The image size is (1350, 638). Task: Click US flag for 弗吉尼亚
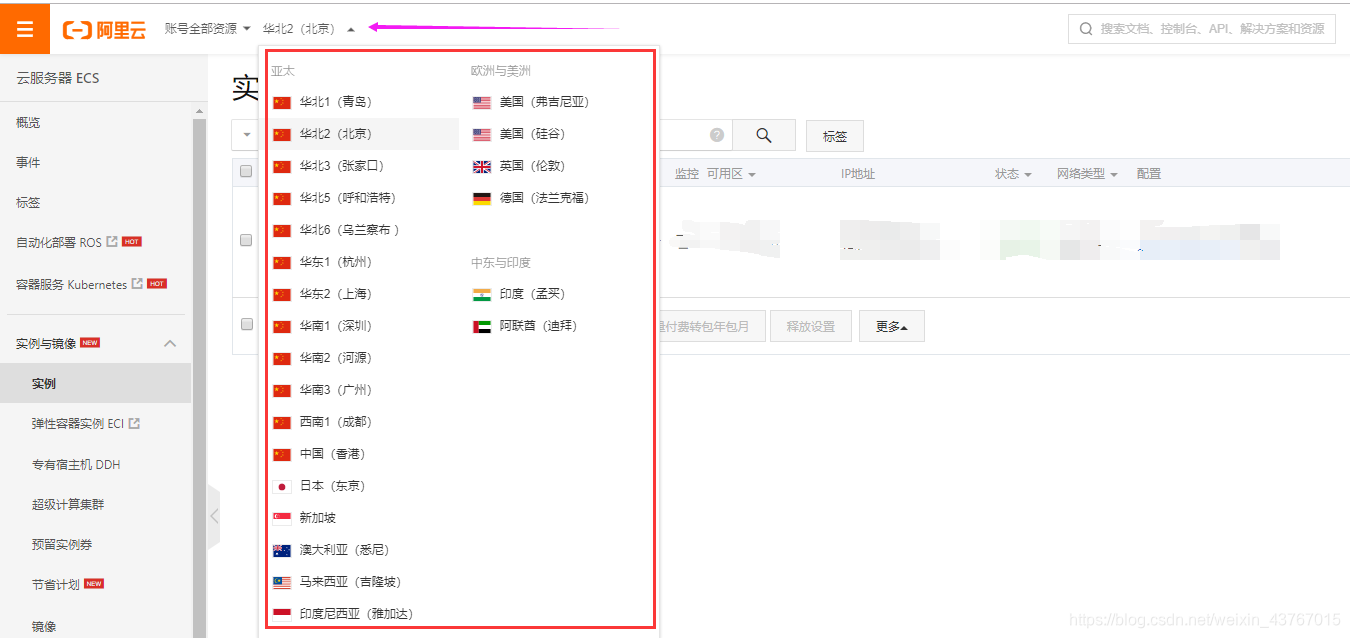click(x=482, y=102)
